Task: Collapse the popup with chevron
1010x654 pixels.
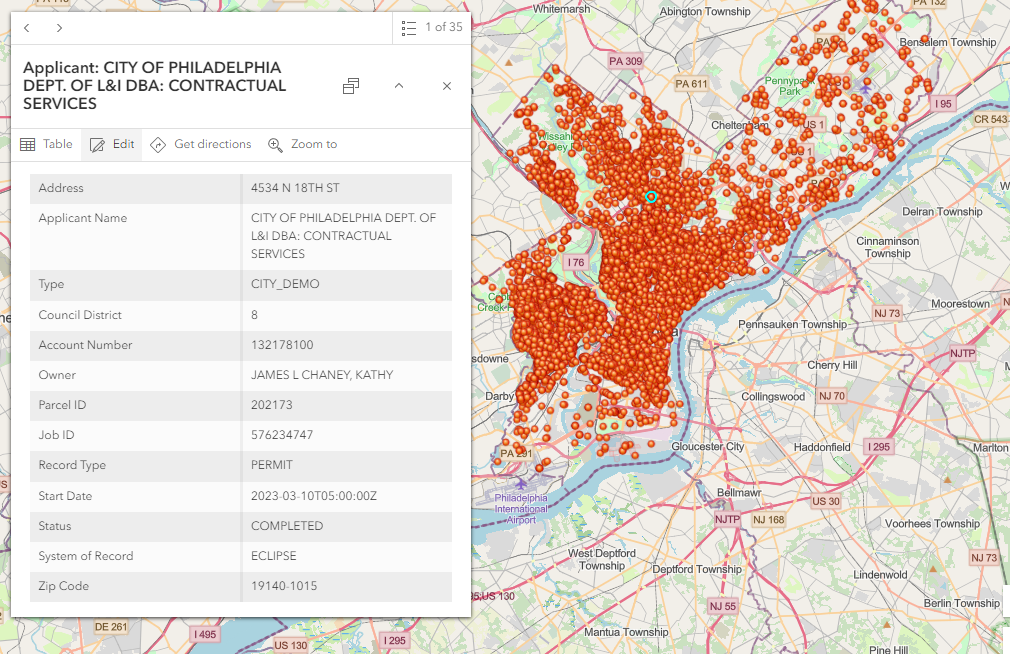Action: [x=399, y=86]
